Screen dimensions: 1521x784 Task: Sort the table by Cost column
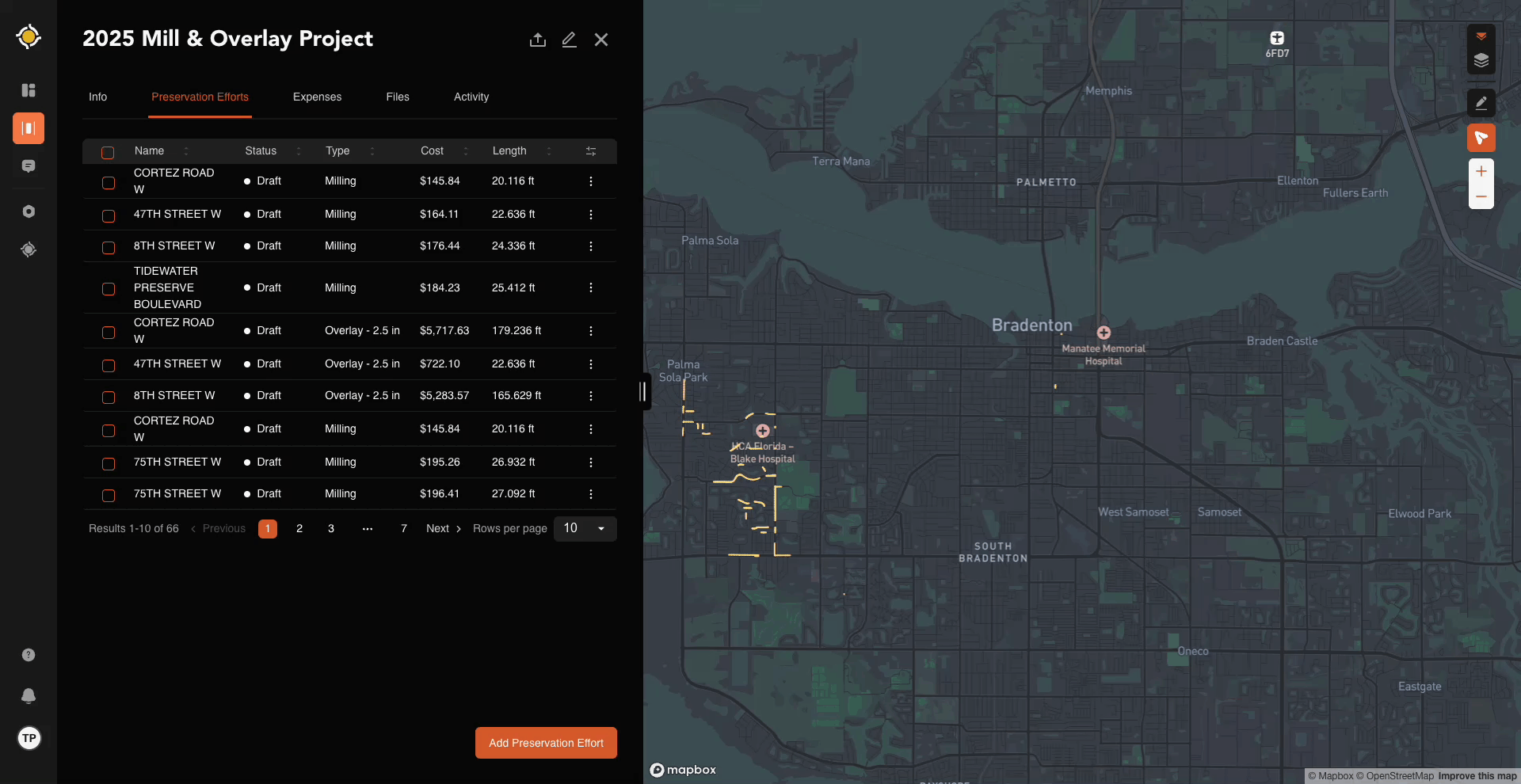433,151
